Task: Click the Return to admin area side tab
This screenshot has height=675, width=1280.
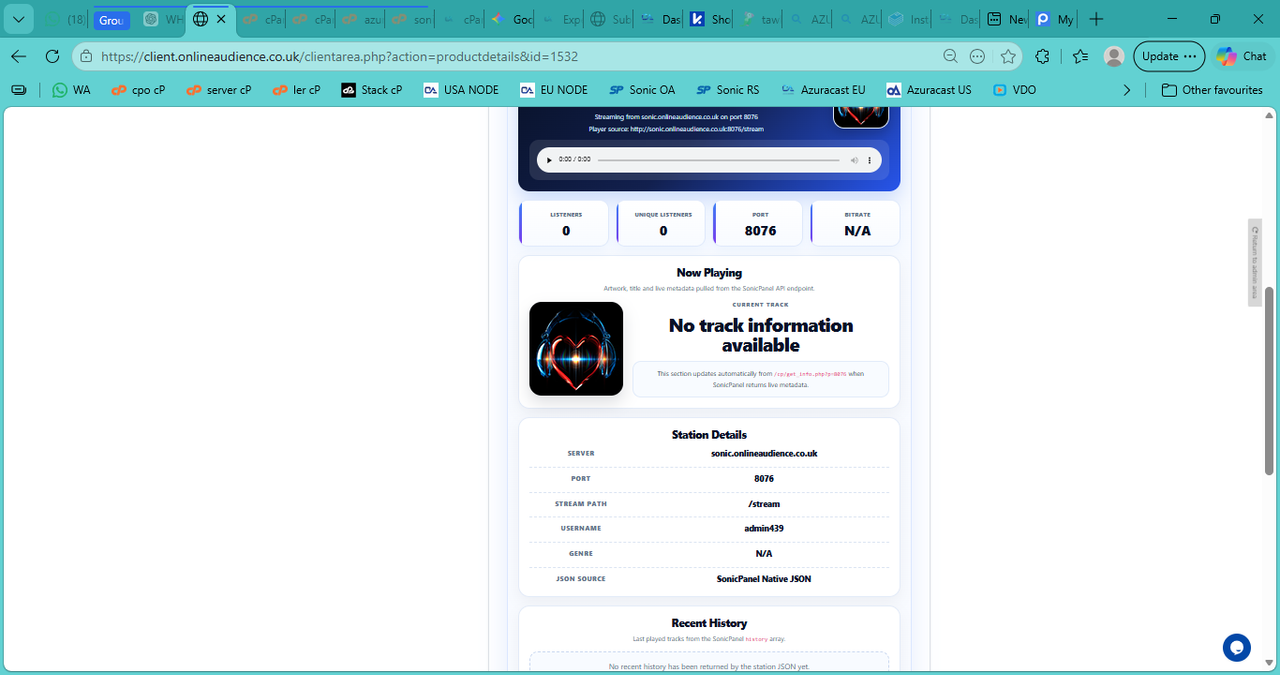Action: pyautogui.click(x=1254, y=262)
